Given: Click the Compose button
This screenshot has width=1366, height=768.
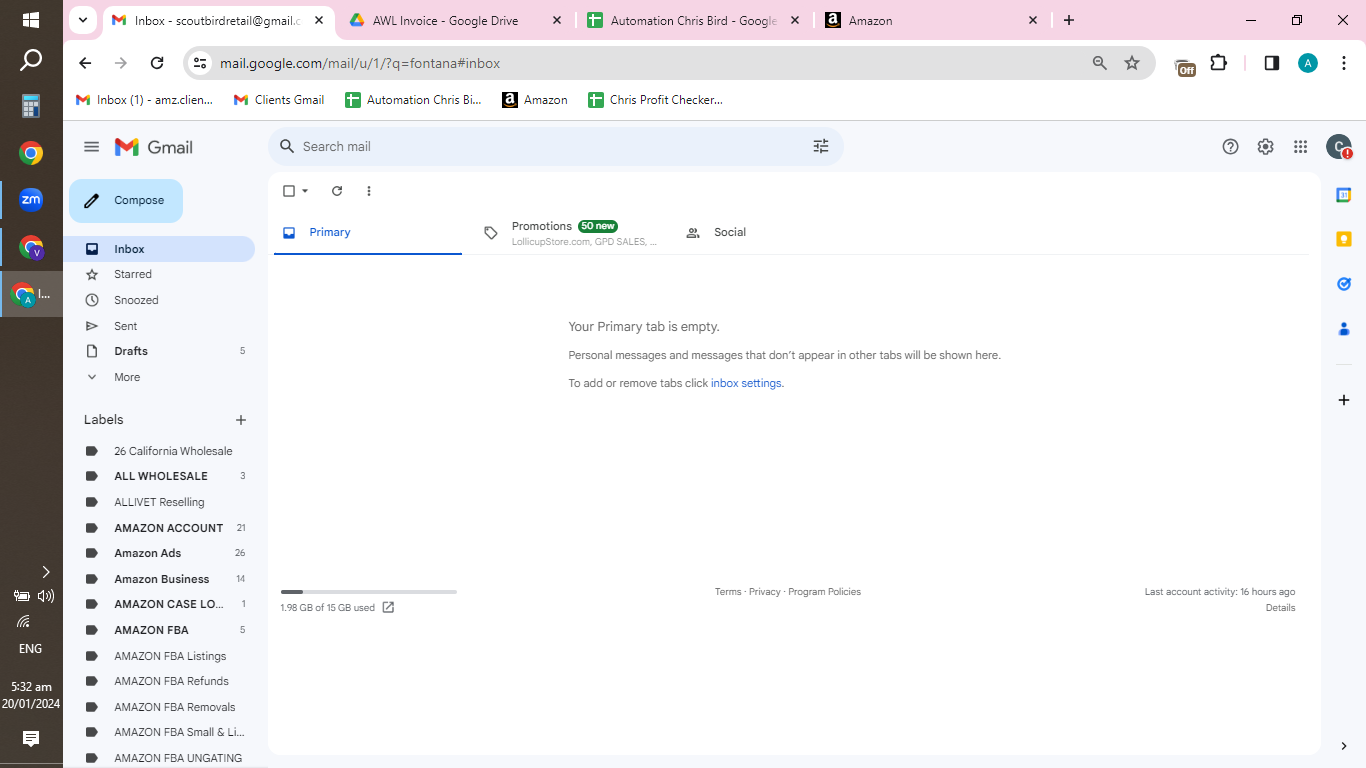Looking at the screenshot, I should point(126,201).
